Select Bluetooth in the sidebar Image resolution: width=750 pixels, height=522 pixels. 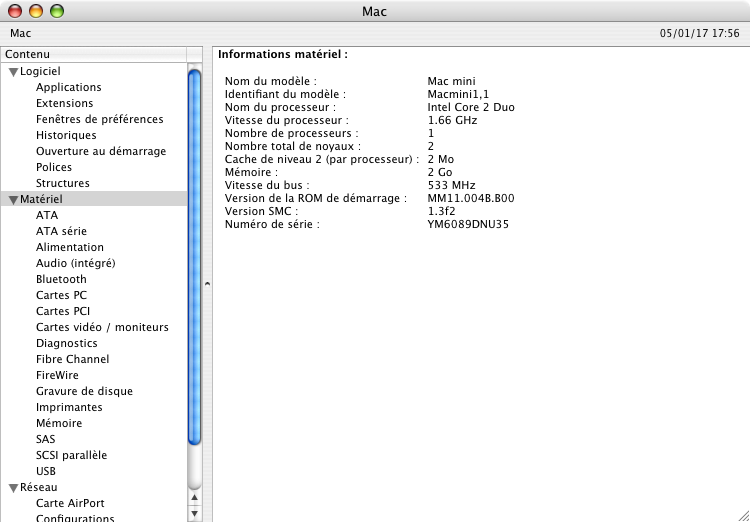coord(61,279)
